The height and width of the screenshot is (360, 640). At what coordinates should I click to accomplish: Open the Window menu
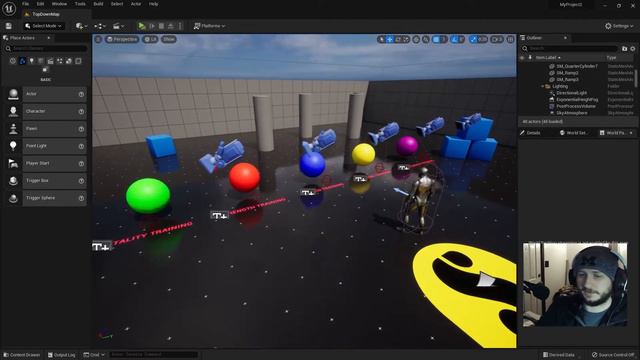click(x=59, y=4)
